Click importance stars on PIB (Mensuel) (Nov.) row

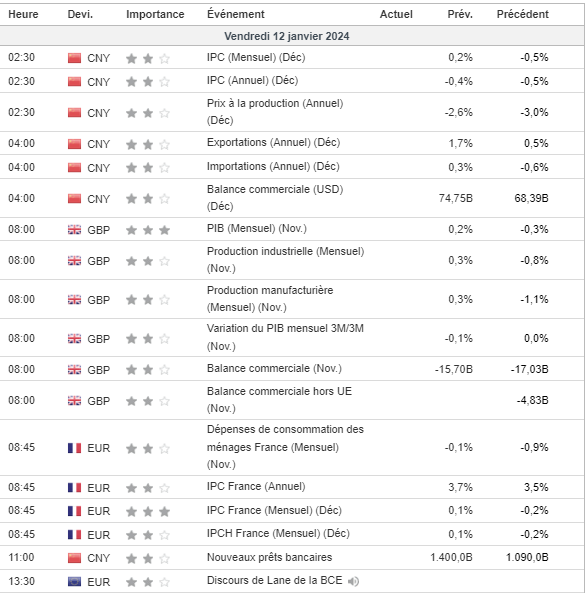click(x=148, y=230)
